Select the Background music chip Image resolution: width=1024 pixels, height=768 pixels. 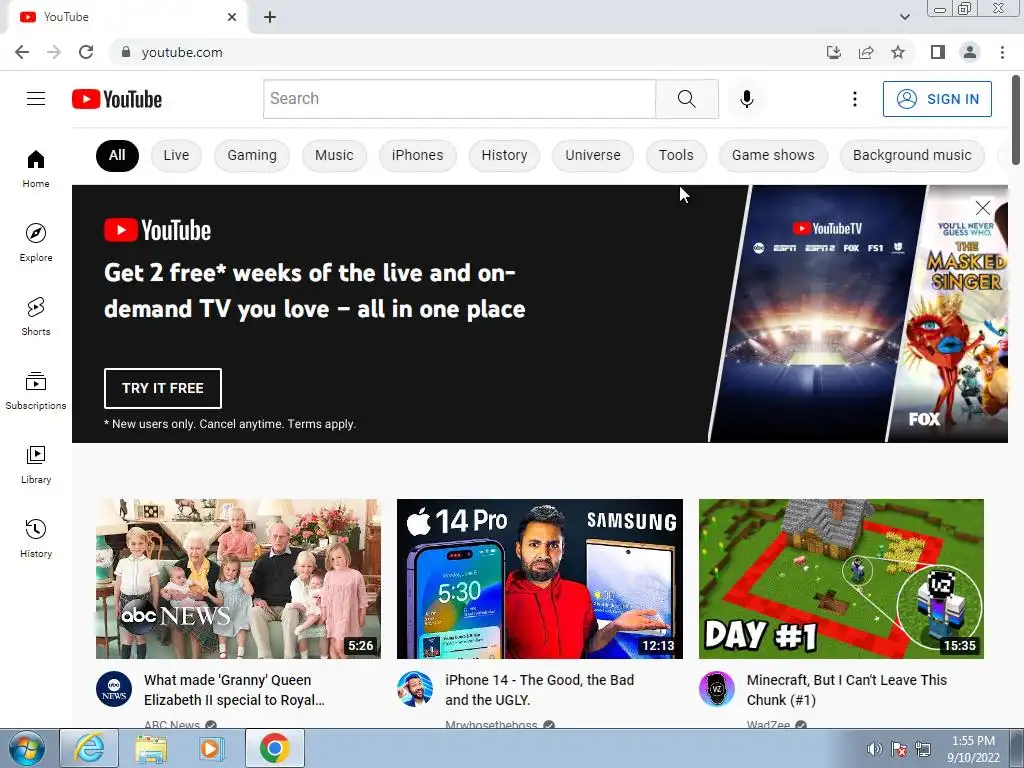(912, 155)
